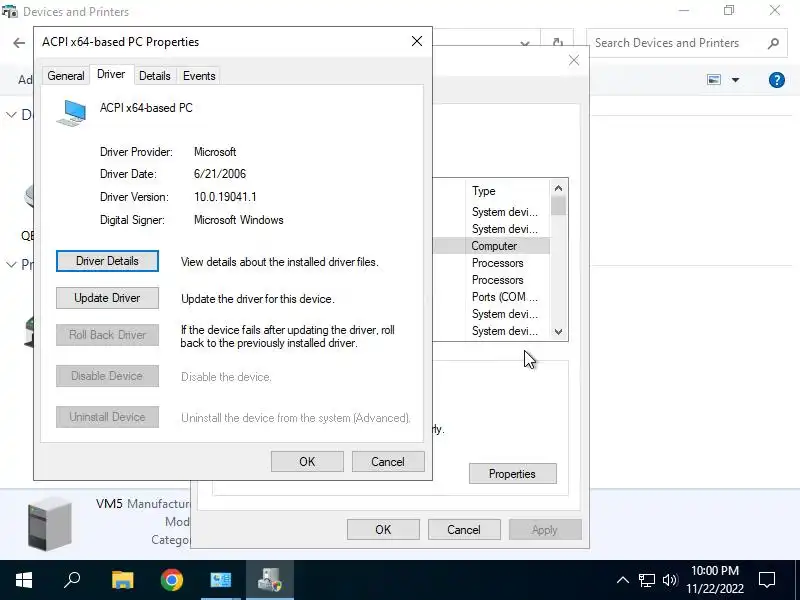The height and width of the screenshot is (600, 800).
Task: Open the clock showing 10:00 PM
Action: coord(715,580)
